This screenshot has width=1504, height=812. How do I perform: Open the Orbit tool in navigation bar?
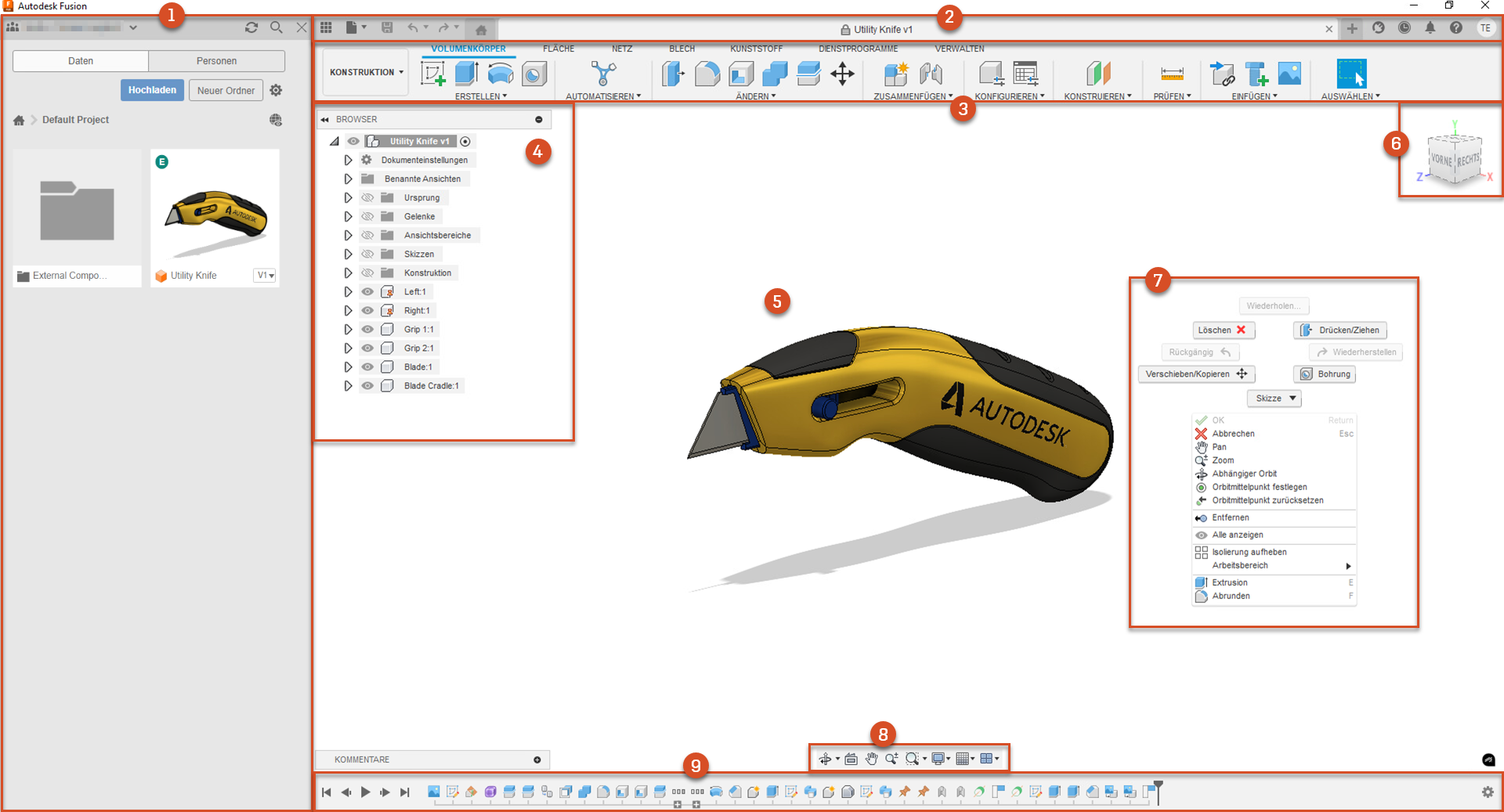[x=825, y=758]
